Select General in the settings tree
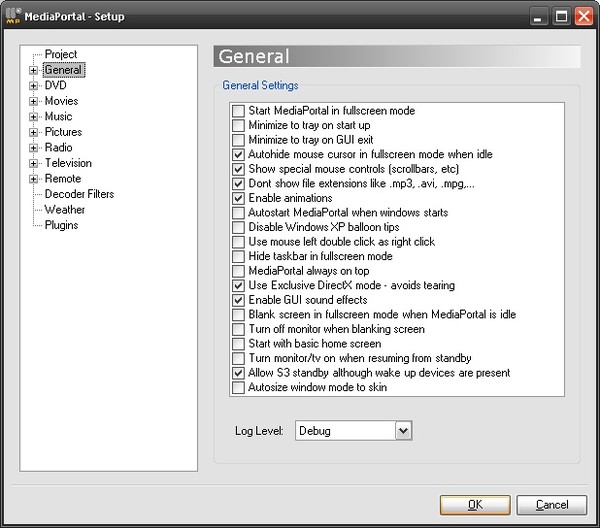The width and height of the screenshot is (600, 528). click(63, 70)
